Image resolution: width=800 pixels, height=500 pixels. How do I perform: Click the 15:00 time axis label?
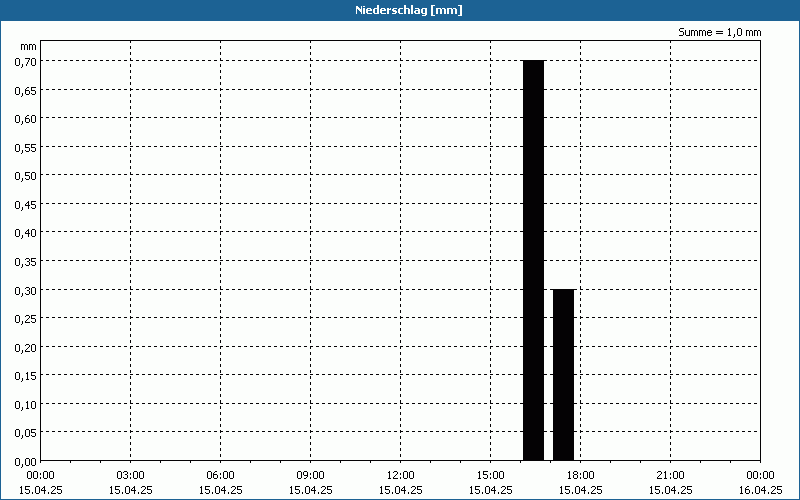tap(490, 476)
